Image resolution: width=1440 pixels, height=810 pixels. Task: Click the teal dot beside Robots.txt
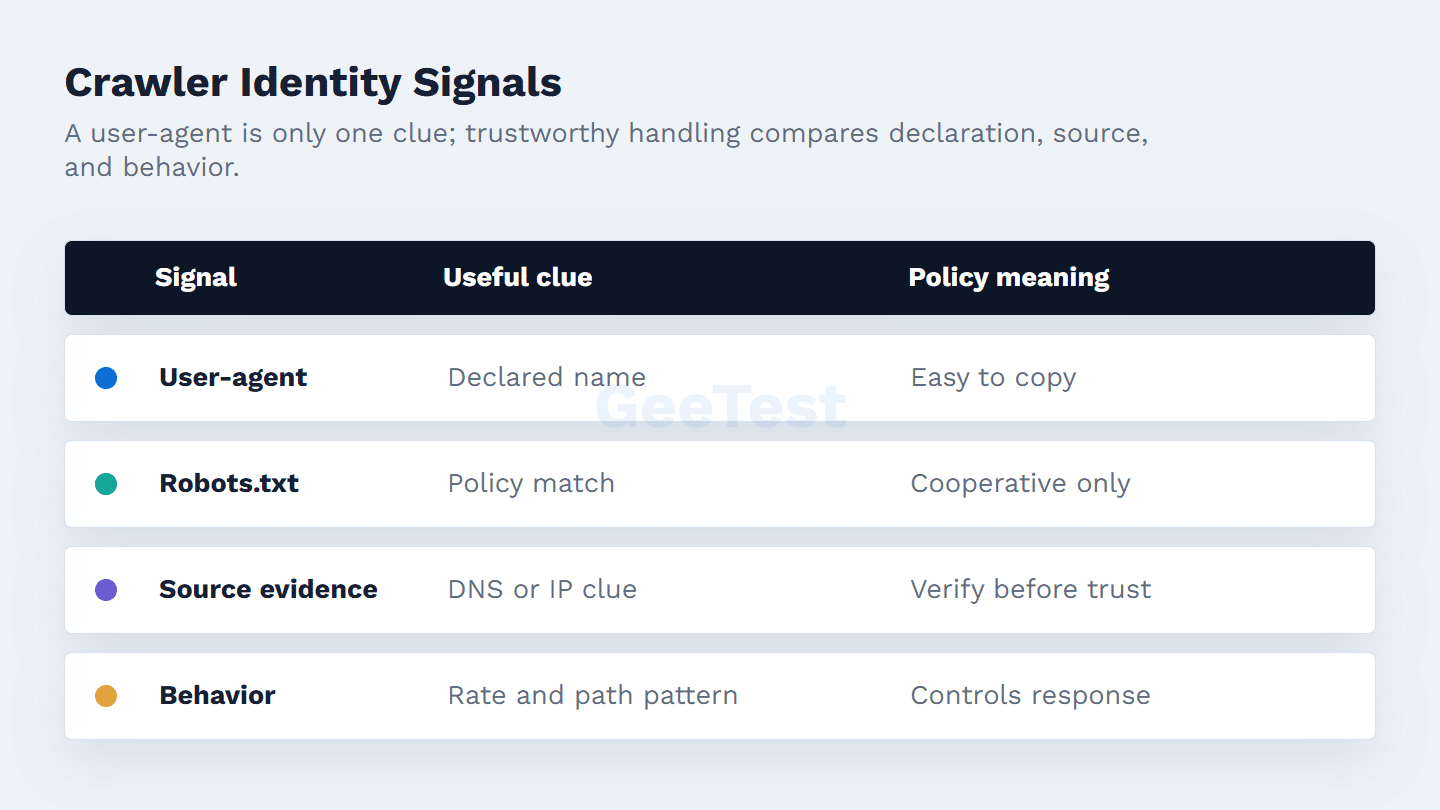point(106,484)
